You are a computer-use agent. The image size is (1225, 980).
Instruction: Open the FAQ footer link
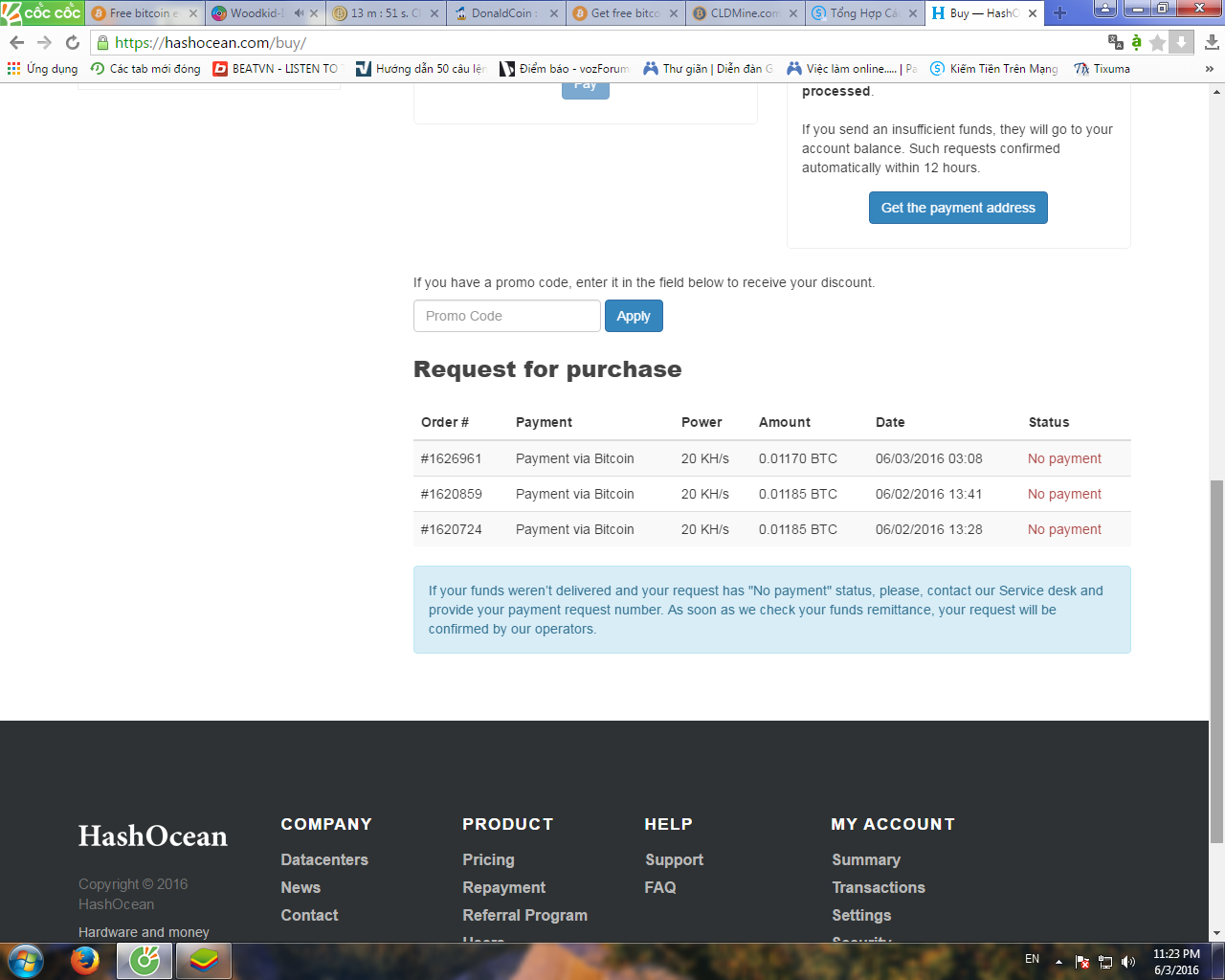point(660,887)
